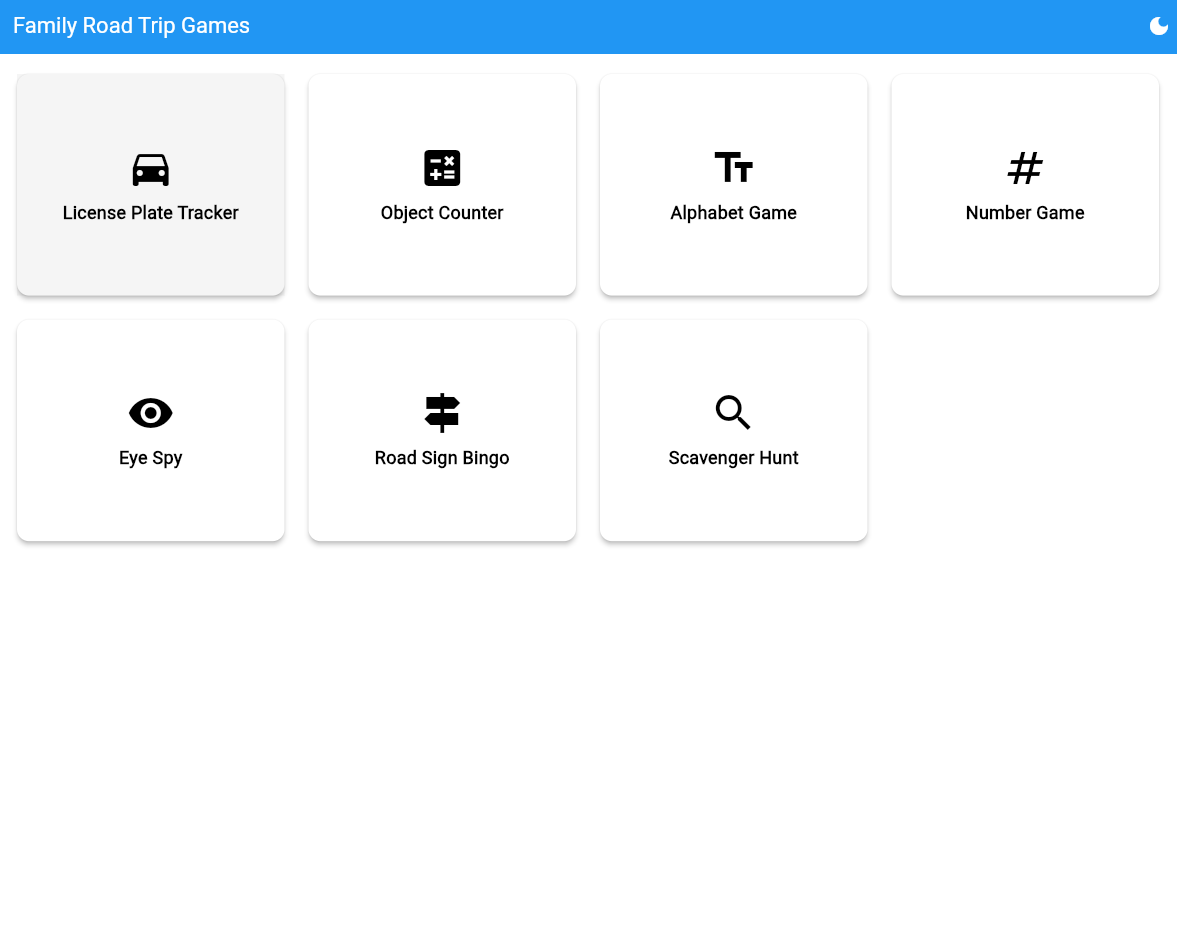The width and height of the screenshot is (1177, 932).
Task: Click the blue app bar background
Action: coord(700,26)
